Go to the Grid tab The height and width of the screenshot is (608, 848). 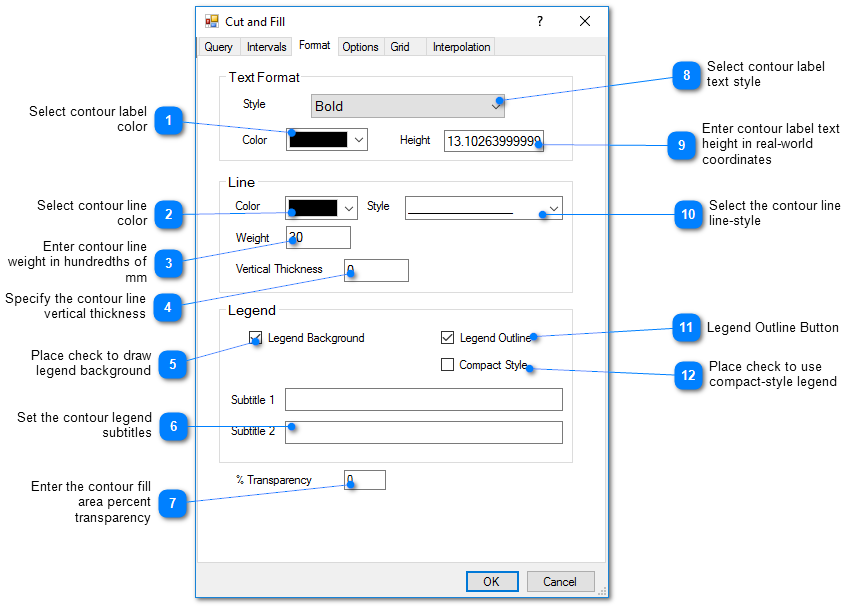point(400,47)
